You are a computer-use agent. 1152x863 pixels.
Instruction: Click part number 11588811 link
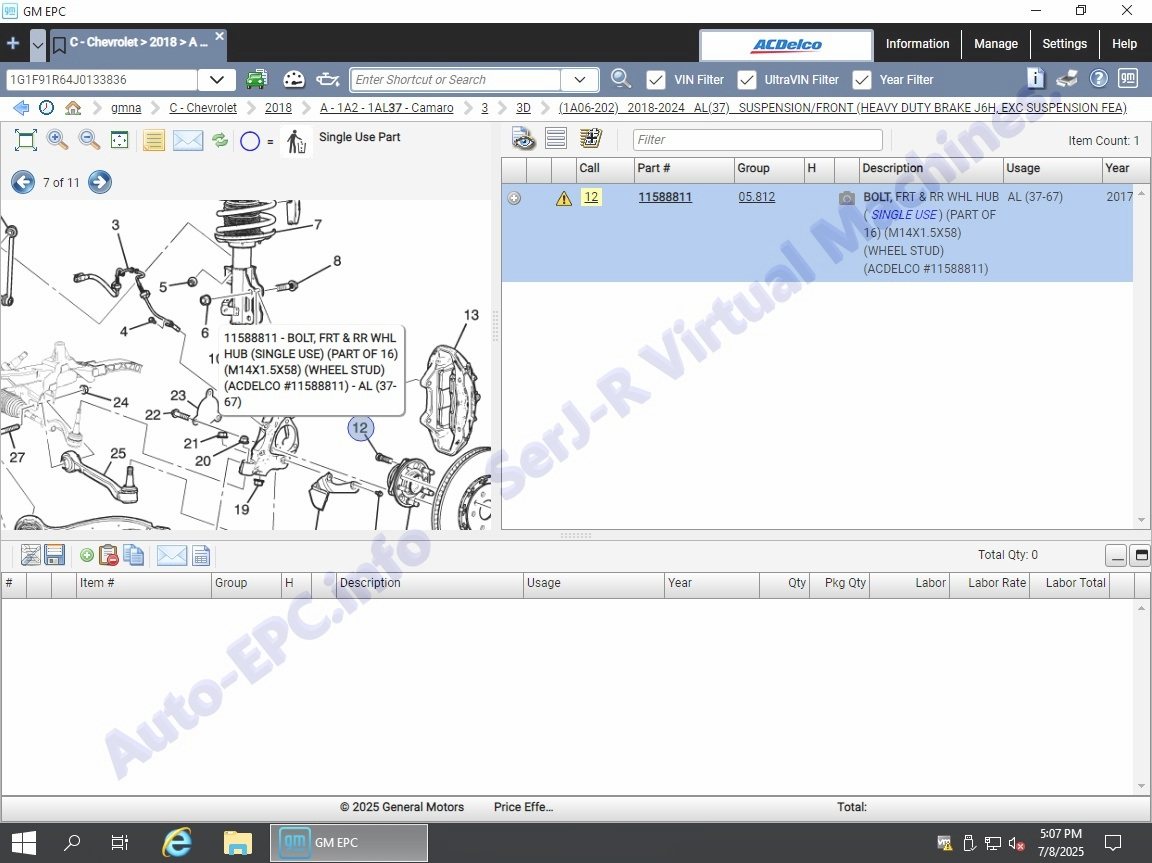pyautogui.click(x=665, y=197)
